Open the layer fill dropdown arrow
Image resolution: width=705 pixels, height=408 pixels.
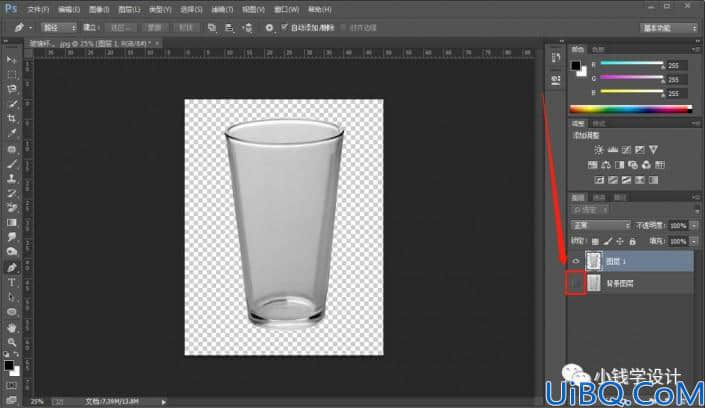pyautogui.click(x=694, y=242)
